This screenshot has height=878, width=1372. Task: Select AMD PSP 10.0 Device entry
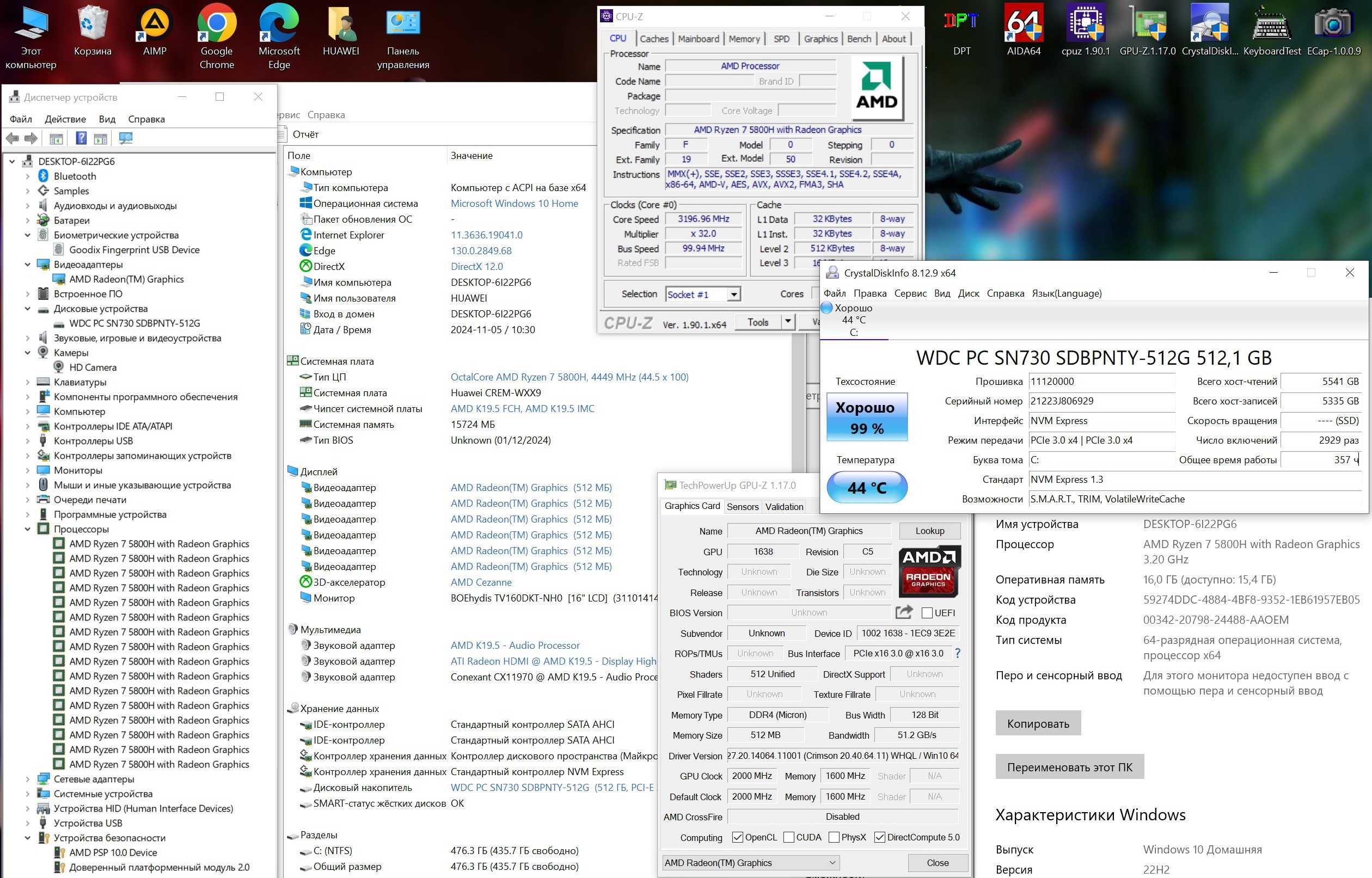113,852
